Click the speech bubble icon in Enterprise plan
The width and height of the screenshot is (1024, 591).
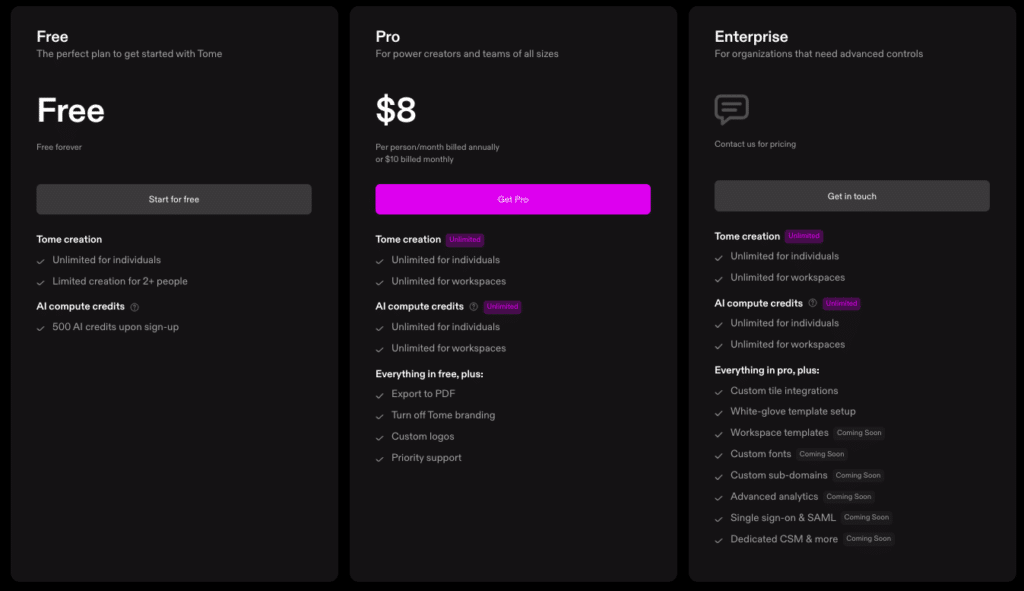click(730, 110)
